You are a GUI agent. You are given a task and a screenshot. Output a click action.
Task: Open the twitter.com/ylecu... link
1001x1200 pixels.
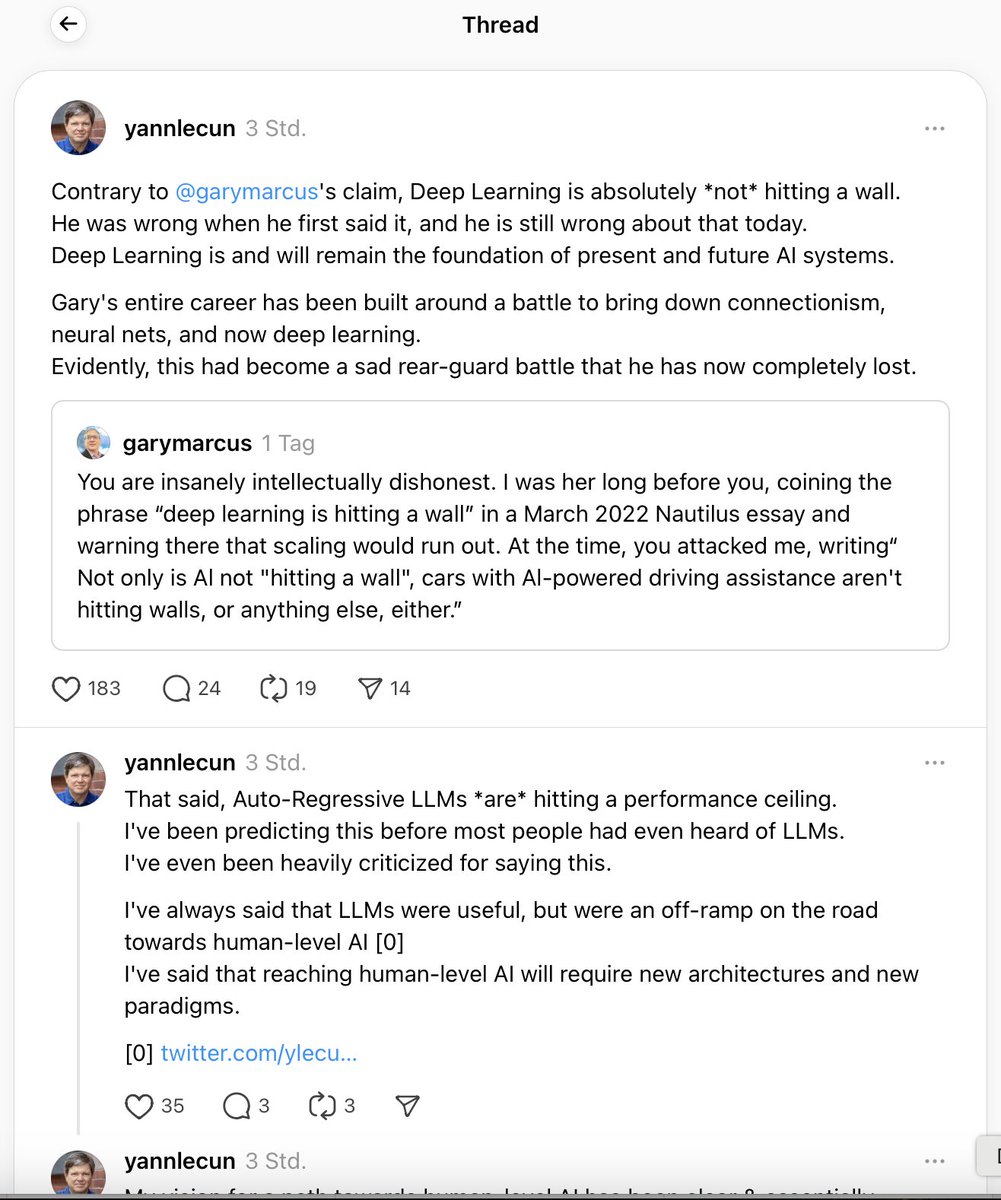pyautogui.click(x=258, y=1053)
